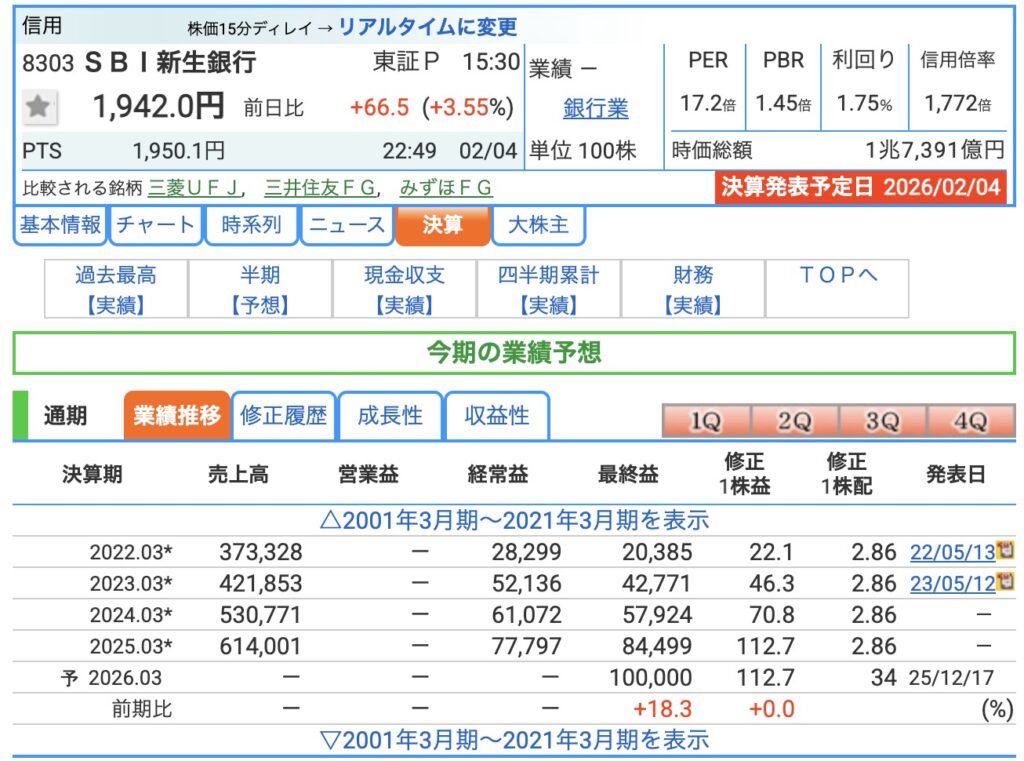This screenshot has width=1024, height=761.
Task: Open the PDF icon beside 23/05/12
Action: (x=1004, y=582)
